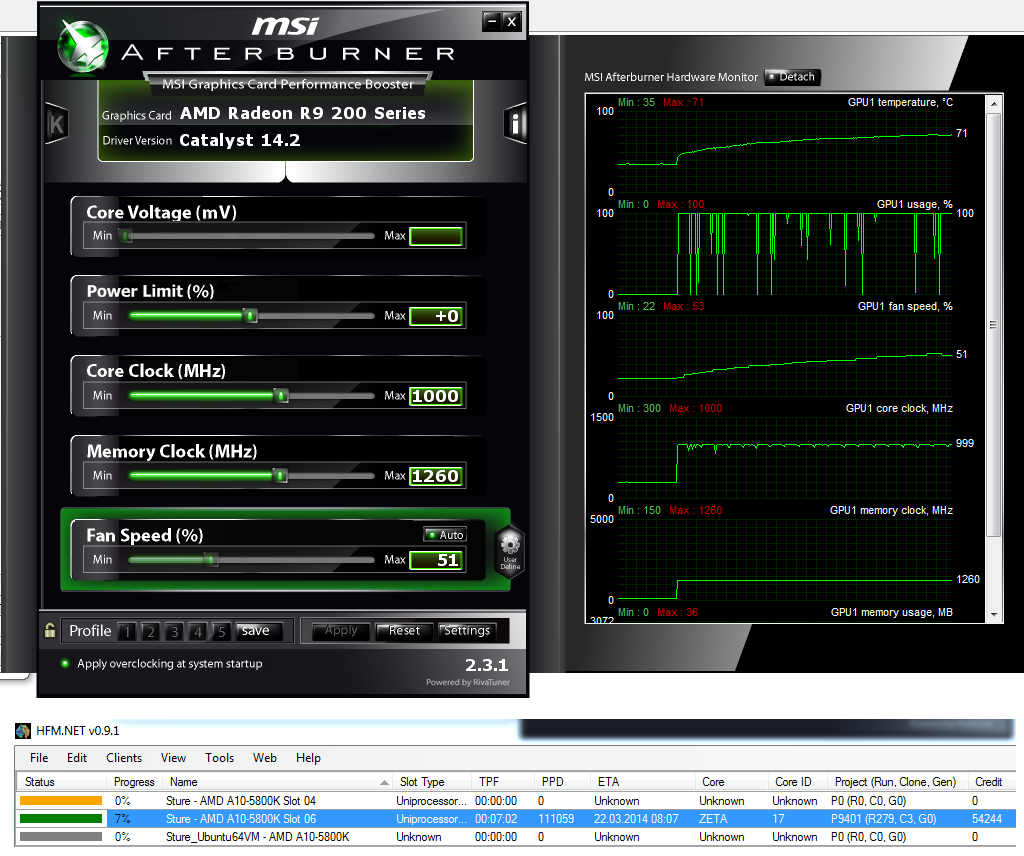Screen dimensions: 1024x856
Task: Click the Power Limit slider handle
Action: tap(250, 316)
